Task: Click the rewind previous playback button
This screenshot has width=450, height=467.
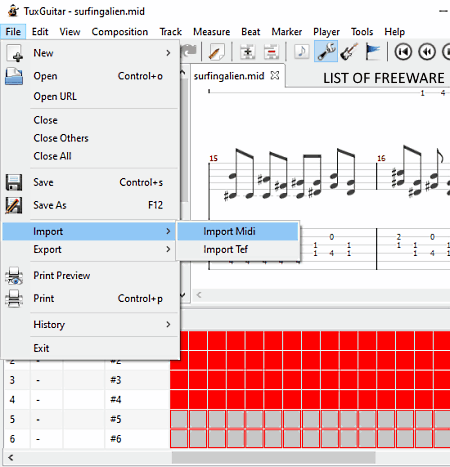Action: coord(427,52)
